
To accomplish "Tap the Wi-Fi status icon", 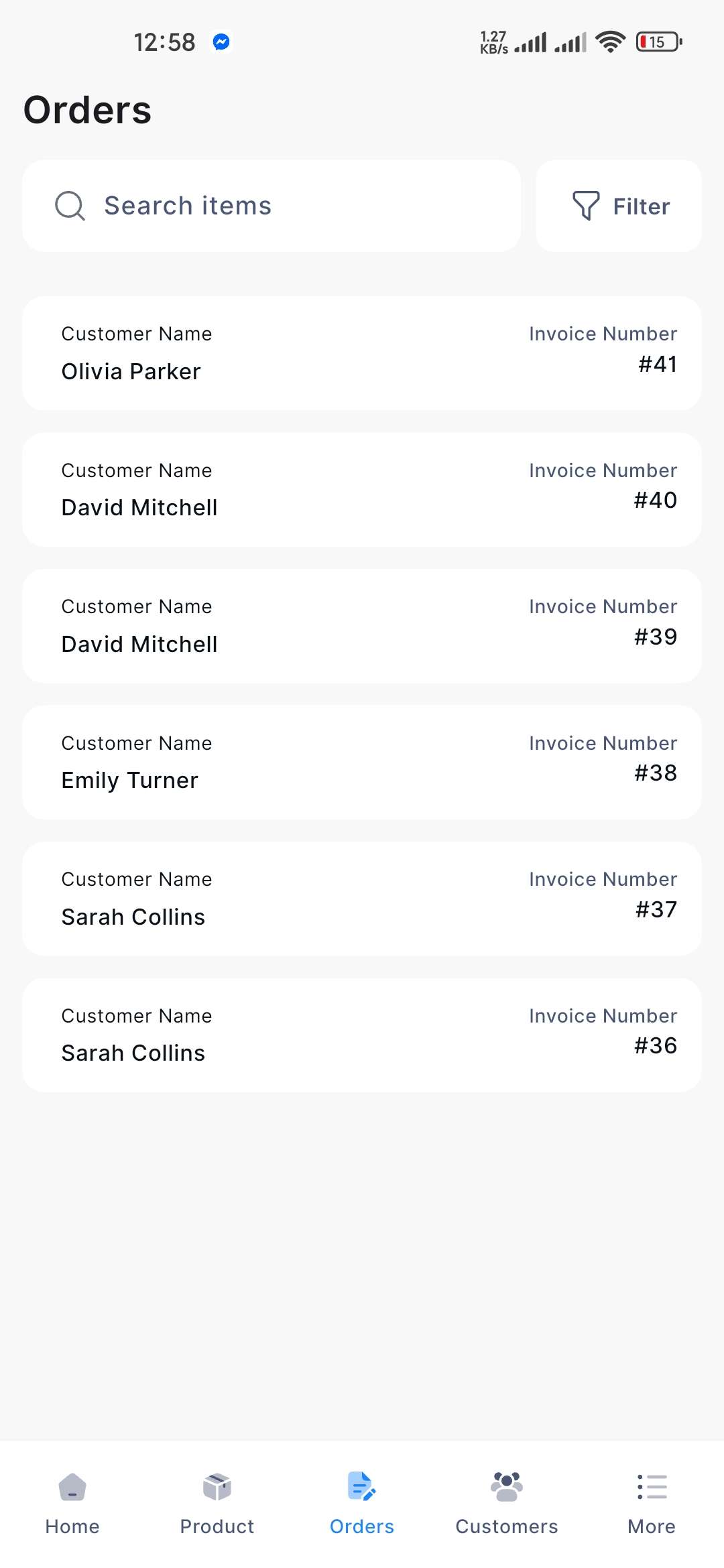I will point(610,42).
